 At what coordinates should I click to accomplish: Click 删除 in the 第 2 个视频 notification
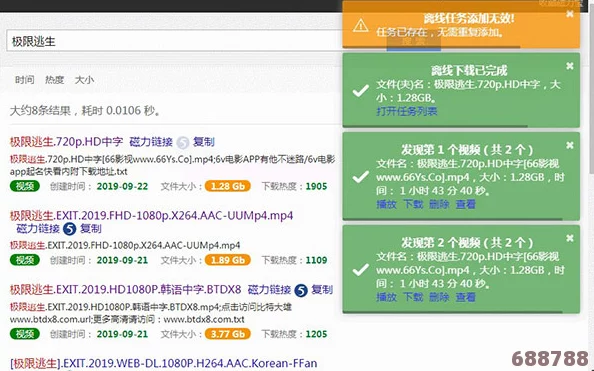439,297
